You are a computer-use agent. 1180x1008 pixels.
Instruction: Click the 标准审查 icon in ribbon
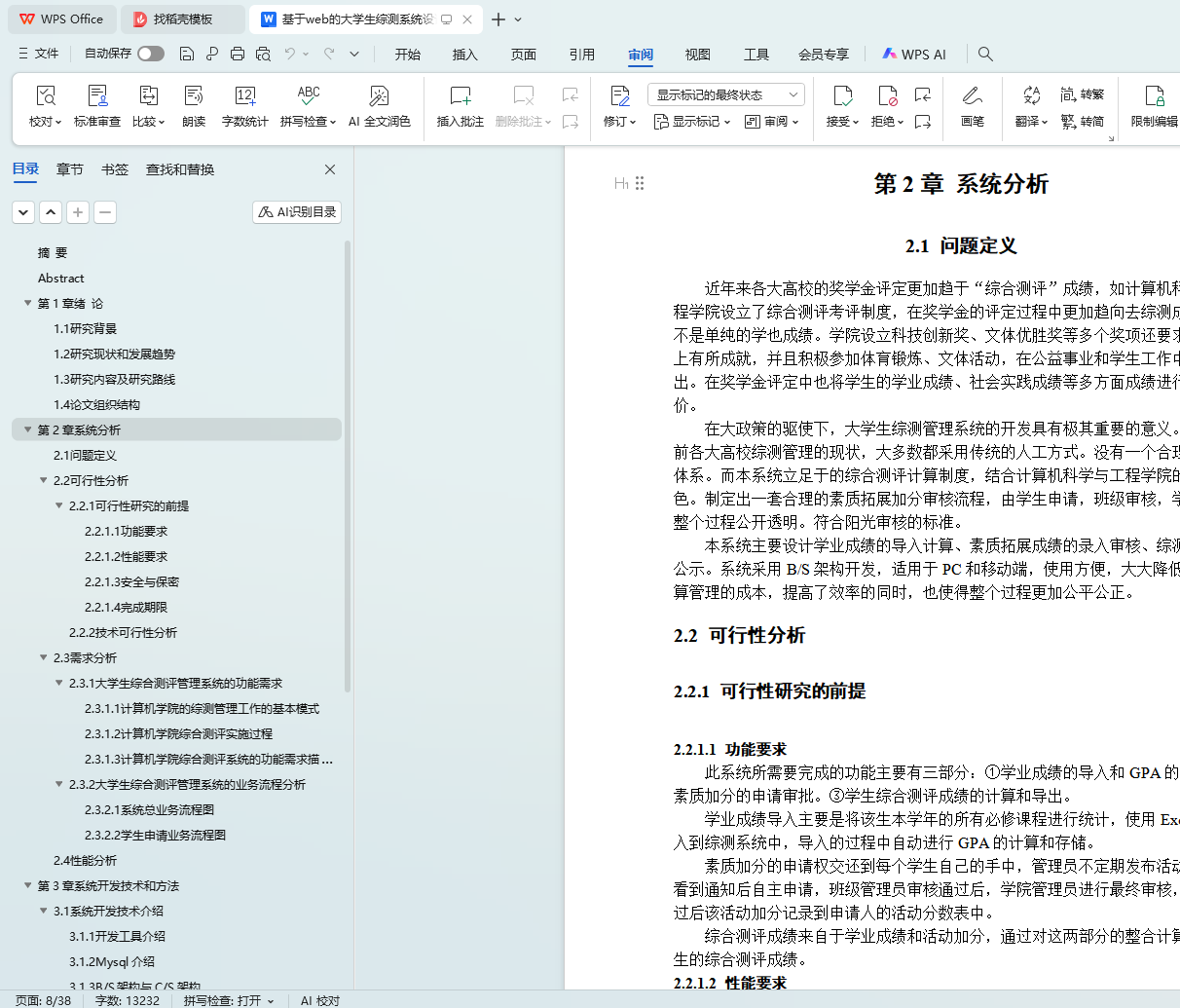[97, 96]
